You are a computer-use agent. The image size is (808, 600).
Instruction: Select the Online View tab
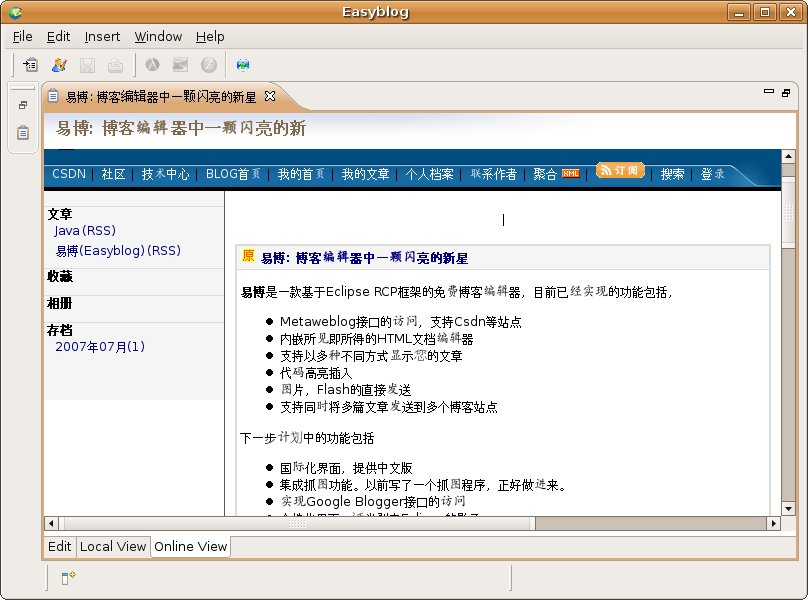190,546
